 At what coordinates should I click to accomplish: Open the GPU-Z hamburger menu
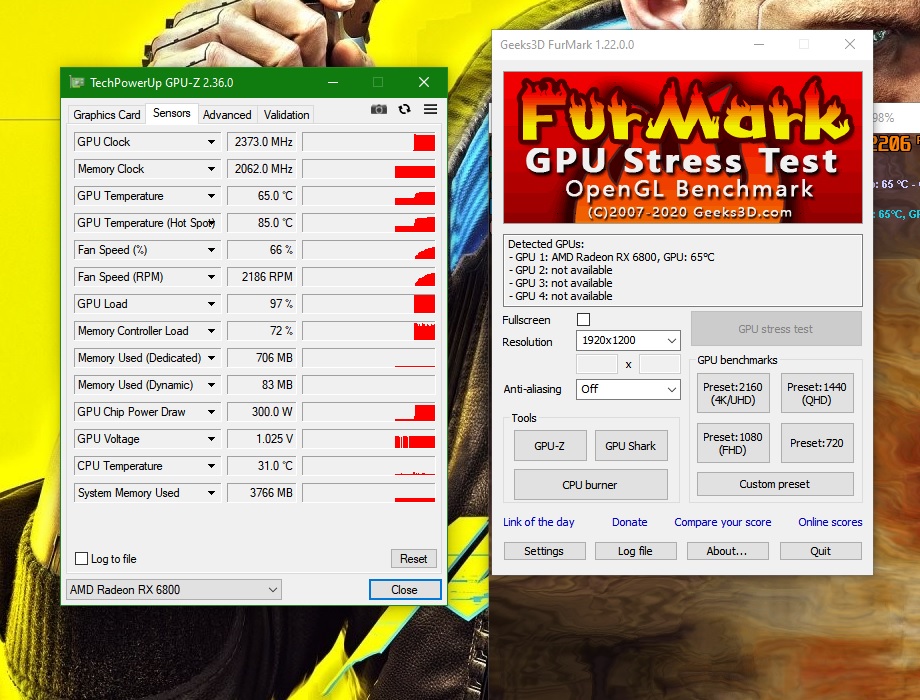tap(430, 110)
